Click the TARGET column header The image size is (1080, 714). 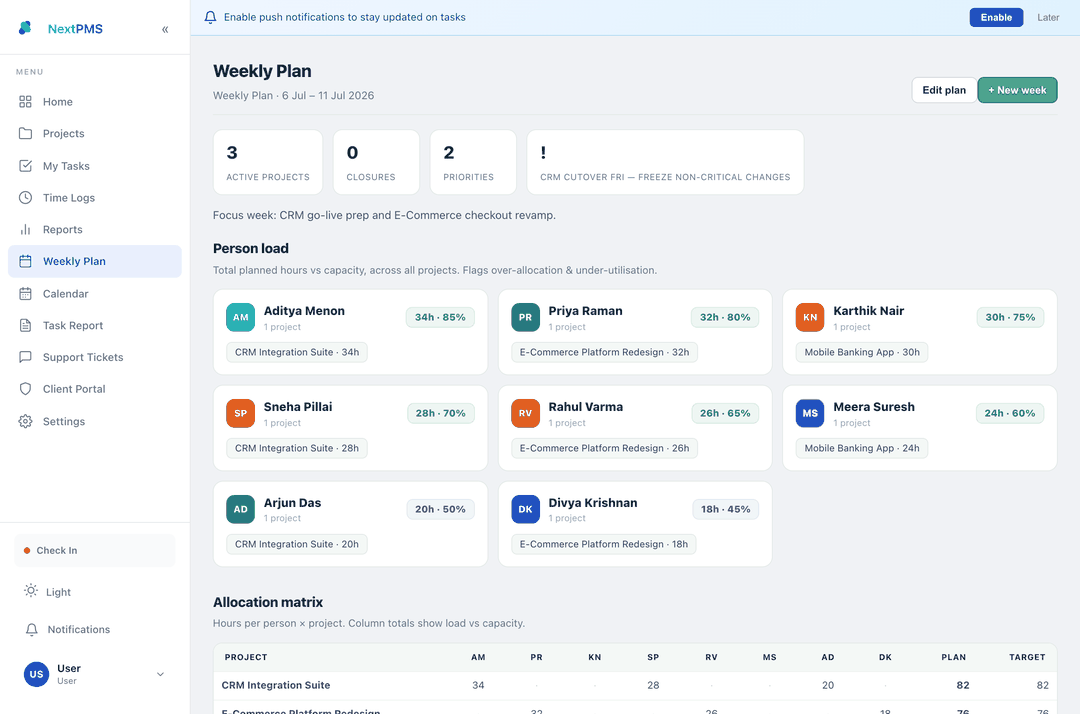coord(1027,658)
